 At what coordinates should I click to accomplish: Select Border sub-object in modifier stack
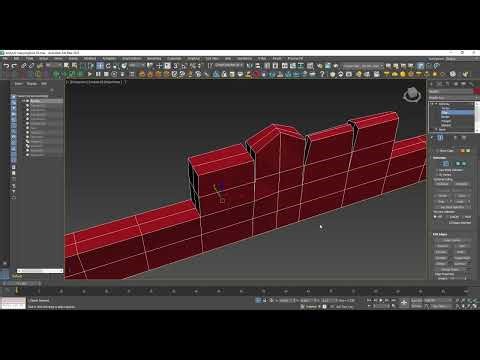(x=446, y=117)
